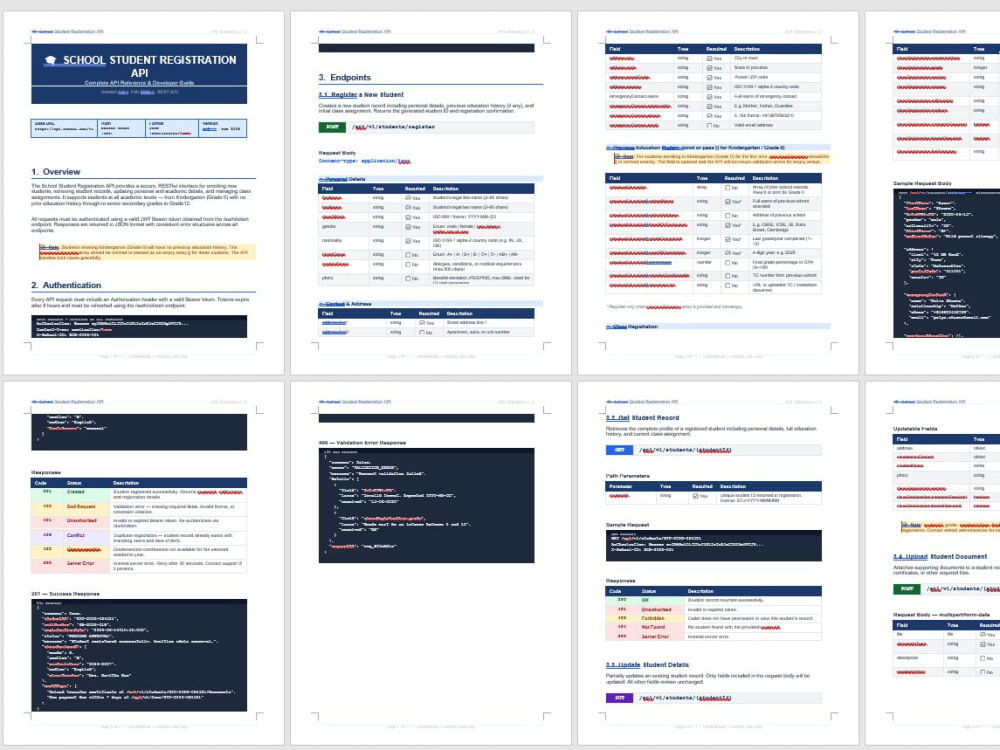Toggle the Required checkbox in the nationality row

tap(408, 241)
